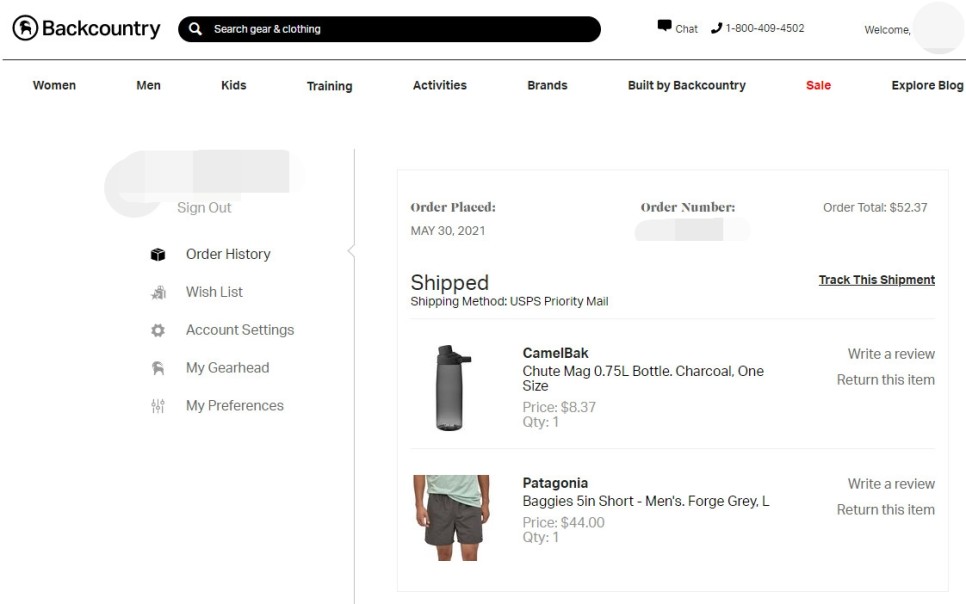Open Wish List page

pyautogui.click(x=214, y=292)
